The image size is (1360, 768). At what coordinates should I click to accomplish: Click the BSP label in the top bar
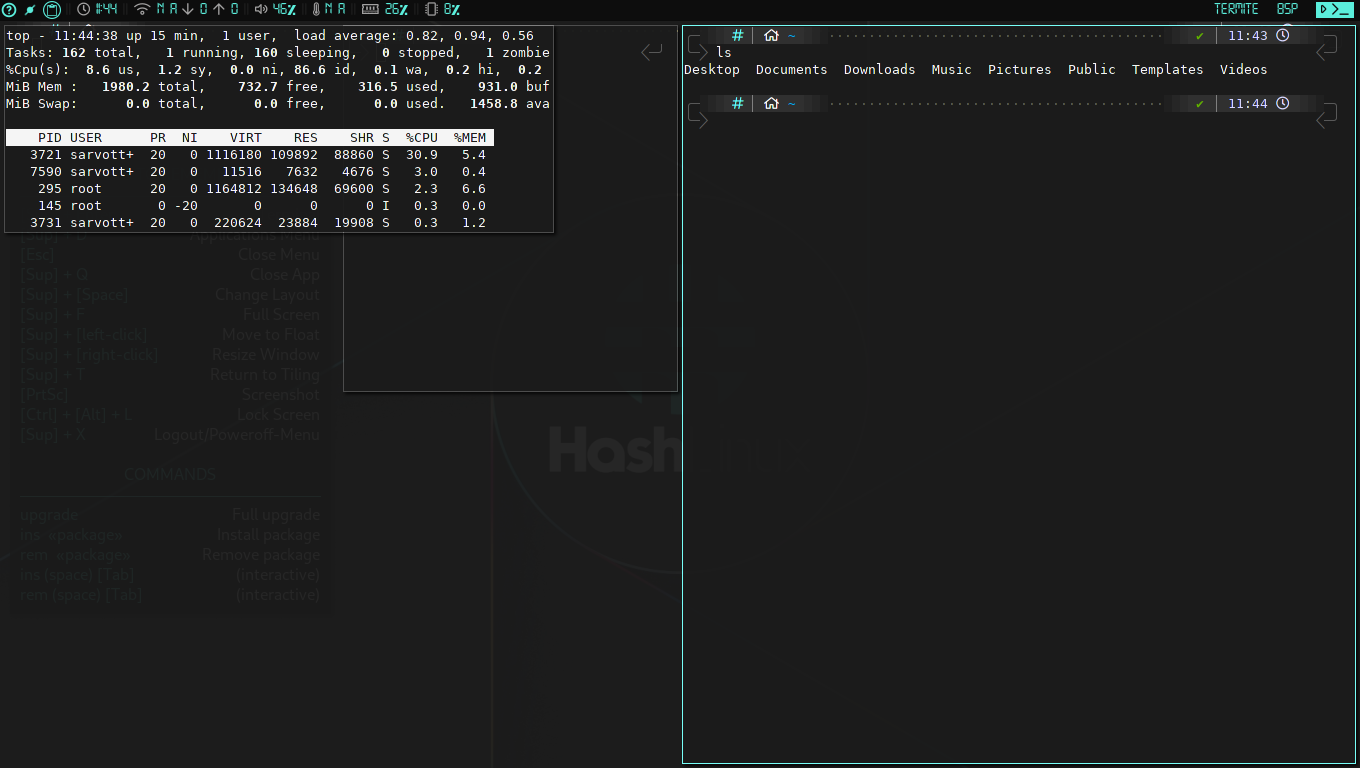tap(1287, 8)
